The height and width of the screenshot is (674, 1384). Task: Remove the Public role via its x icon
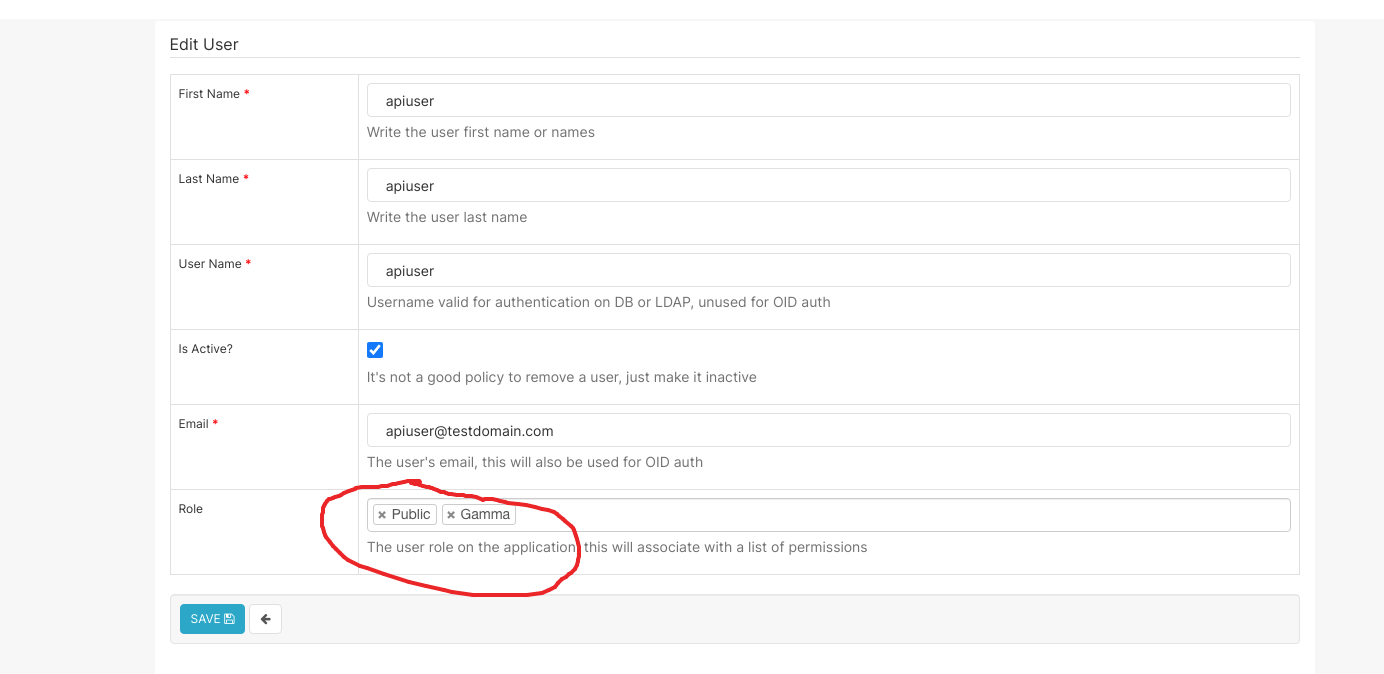point(382,514)
